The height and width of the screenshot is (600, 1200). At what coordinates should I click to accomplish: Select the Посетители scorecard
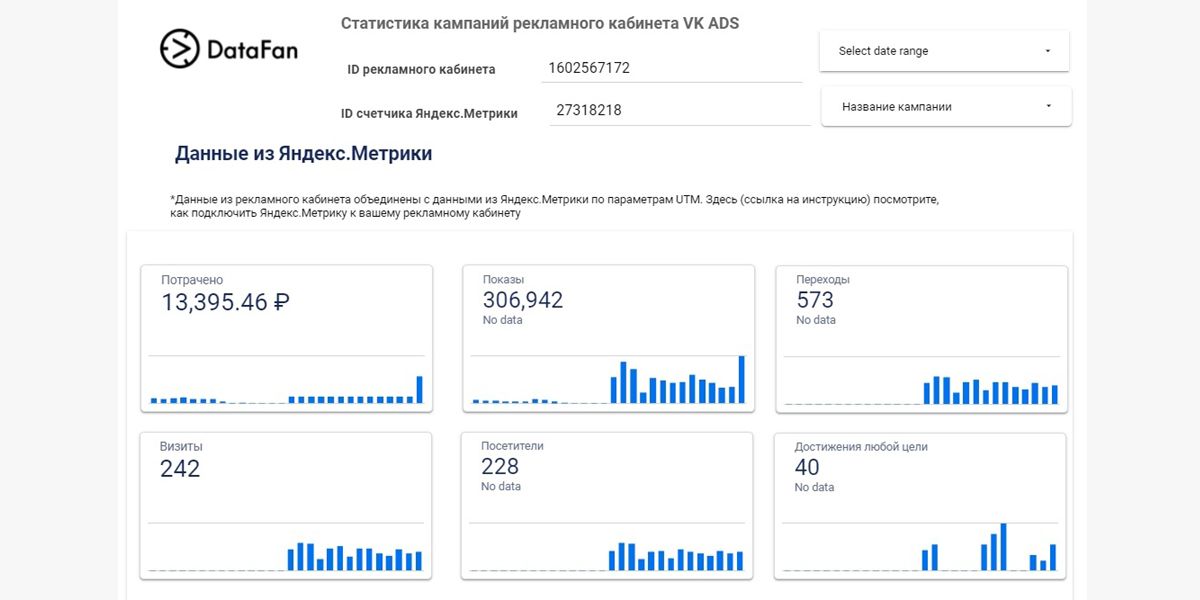[607, 505]
